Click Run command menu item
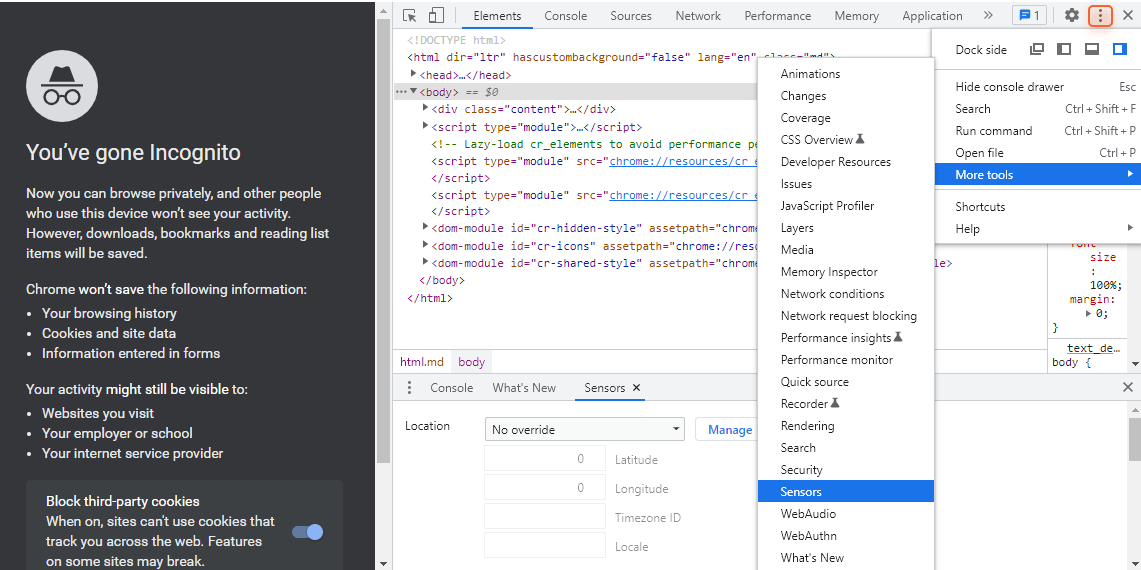This screenshot has width=1141, height=570. pyautogui.click(x=1038, y=130)
